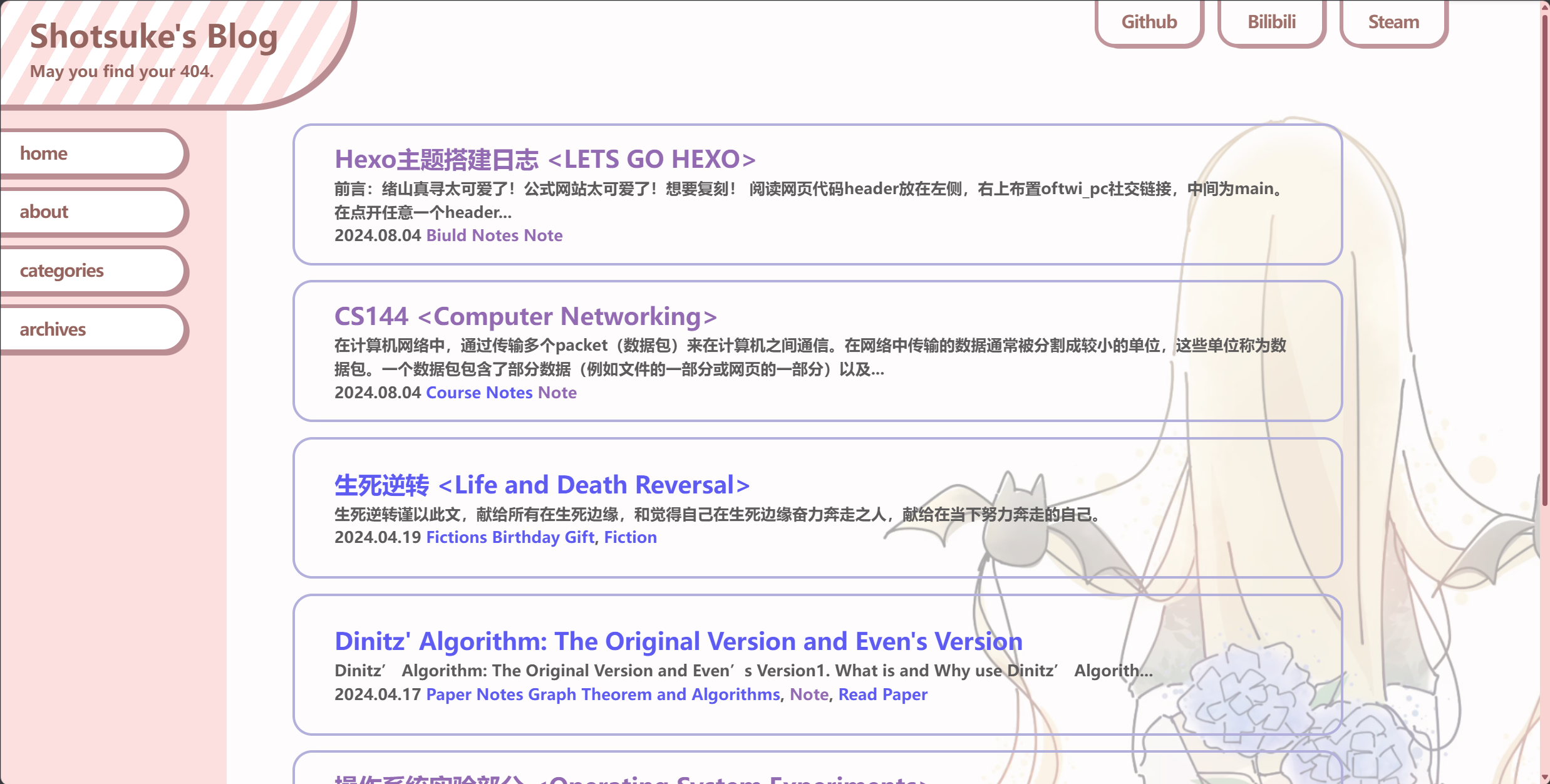Viewport: 1550px width, 784px height.
Task: Open the Paper Notes Graph Theorem tag
Action: tap(603, 694)
